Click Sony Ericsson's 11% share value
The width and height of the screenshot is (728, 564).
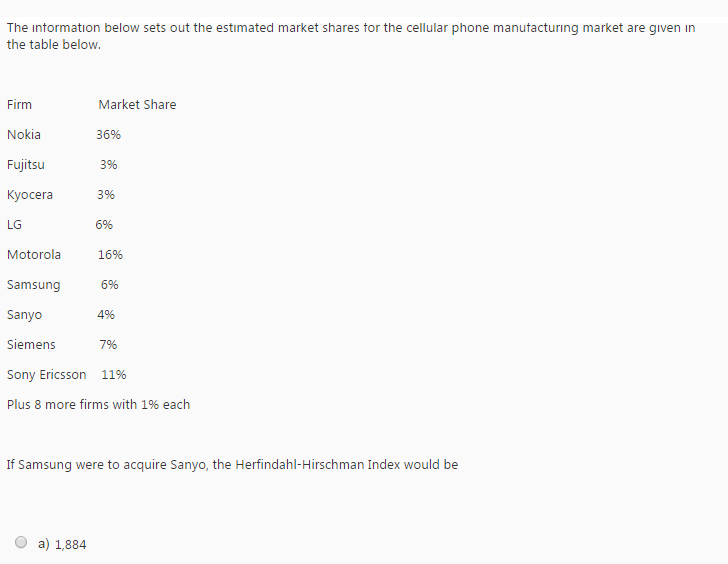[114, 375]
